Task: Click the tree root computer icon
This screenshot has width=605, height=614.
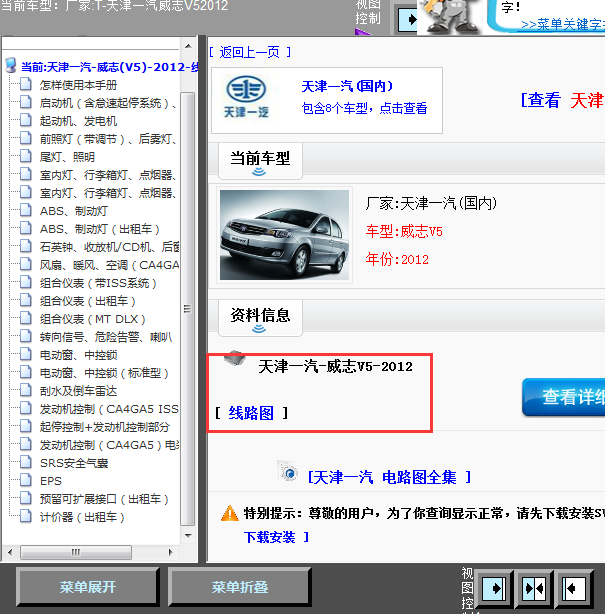Action: click(11, 65)
